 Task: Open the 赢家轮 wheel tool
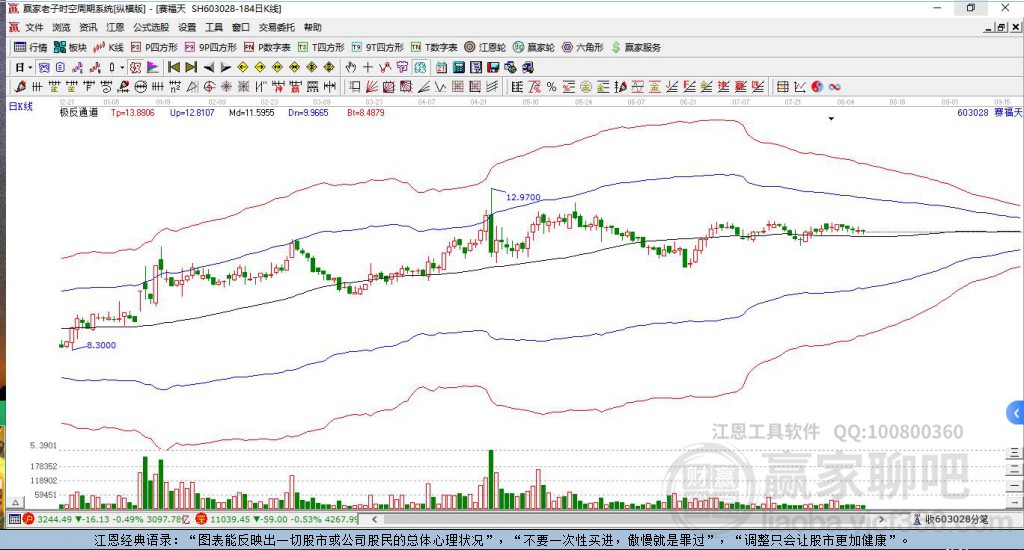pos(534,47)
